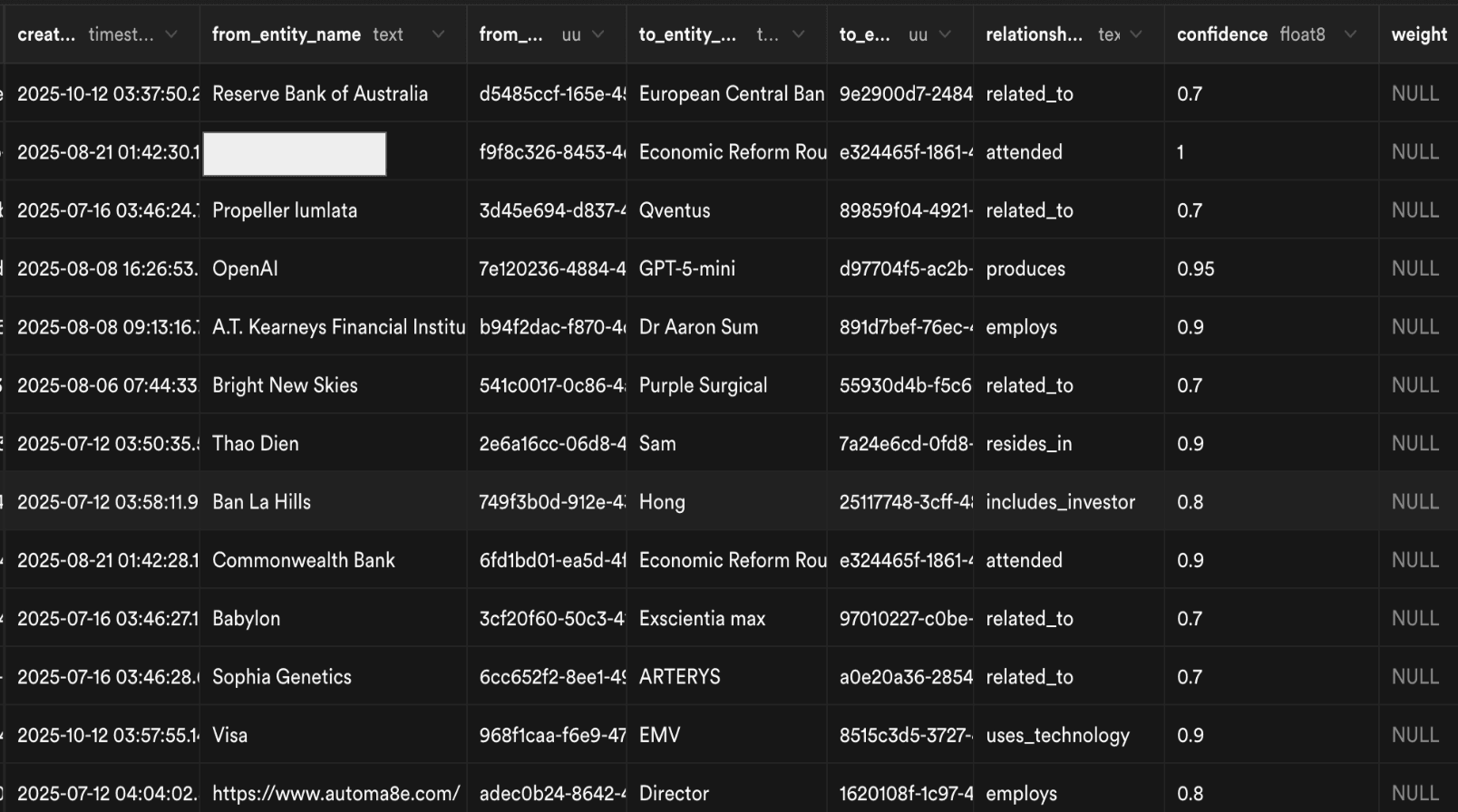
Task: Select the Hong cell
Action: 727,502
